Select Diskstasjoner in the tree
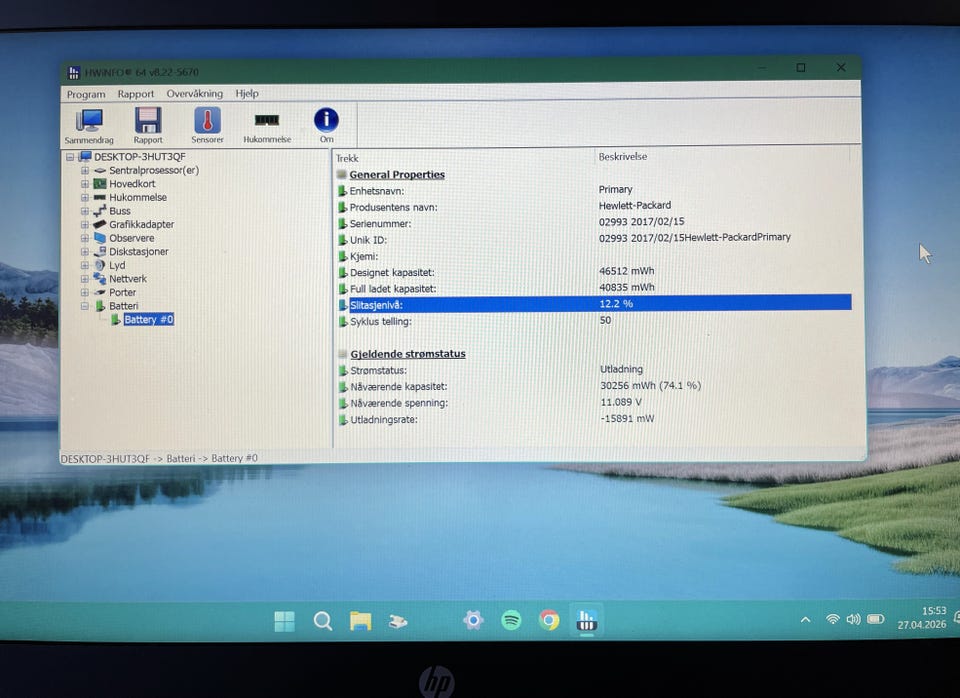The image size is (960, 698). (x=138, y=252)
